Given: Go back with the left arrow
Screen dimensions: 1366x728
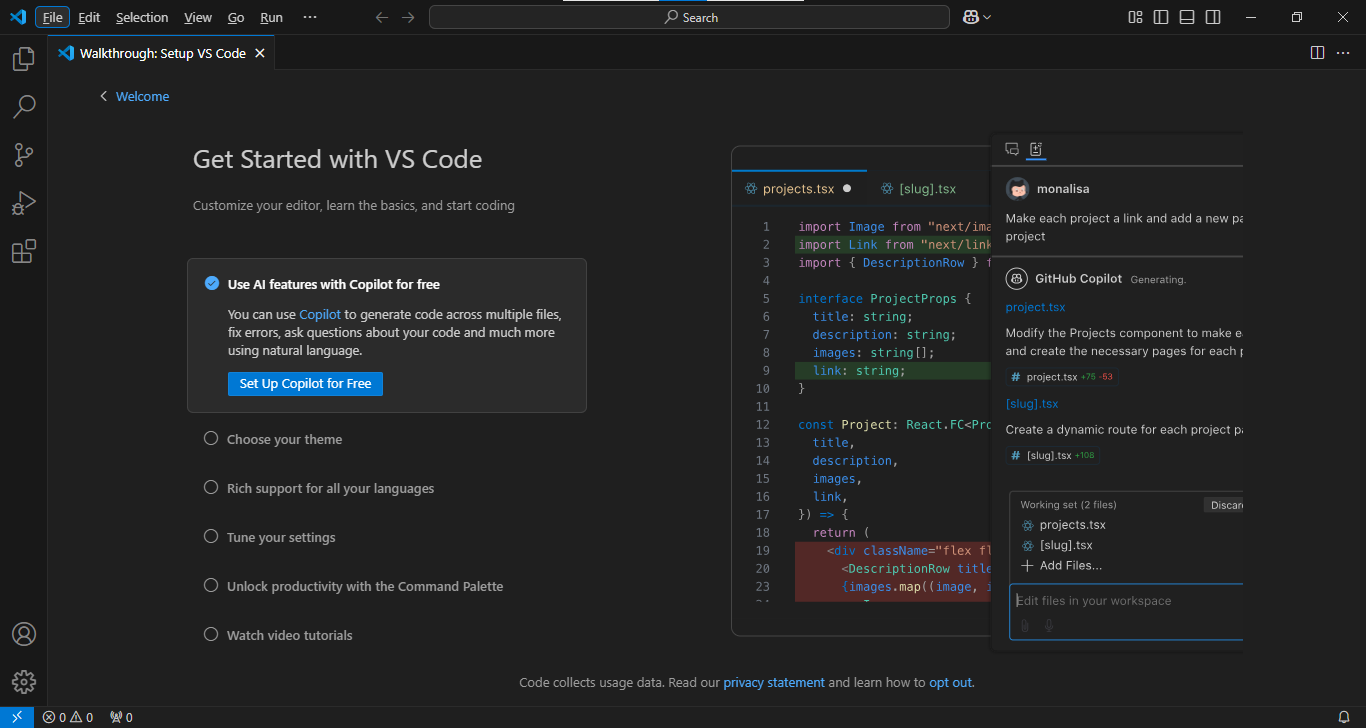Looking at the screenshot, I should (x=381, y=17).
